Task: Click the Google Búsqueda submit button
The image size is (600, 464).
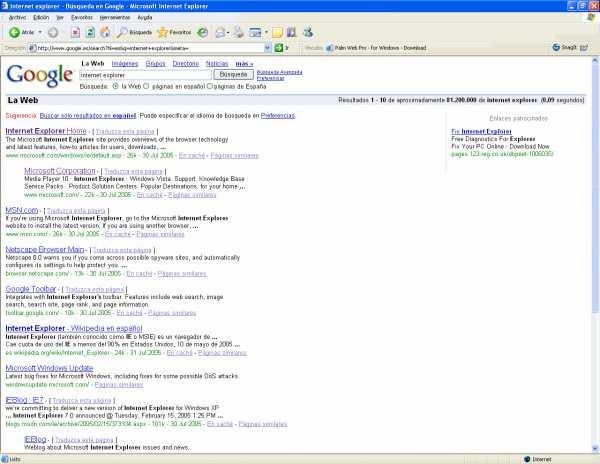Action: tap(233, 75)
